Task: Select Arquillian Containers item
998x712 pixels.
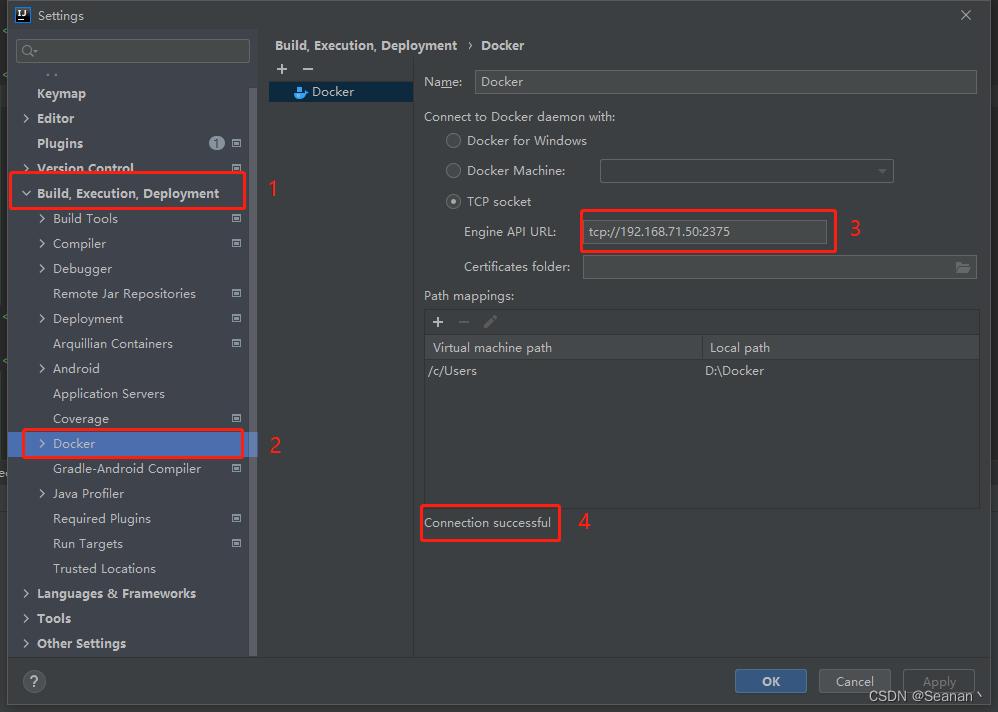Action: (113, 344)
